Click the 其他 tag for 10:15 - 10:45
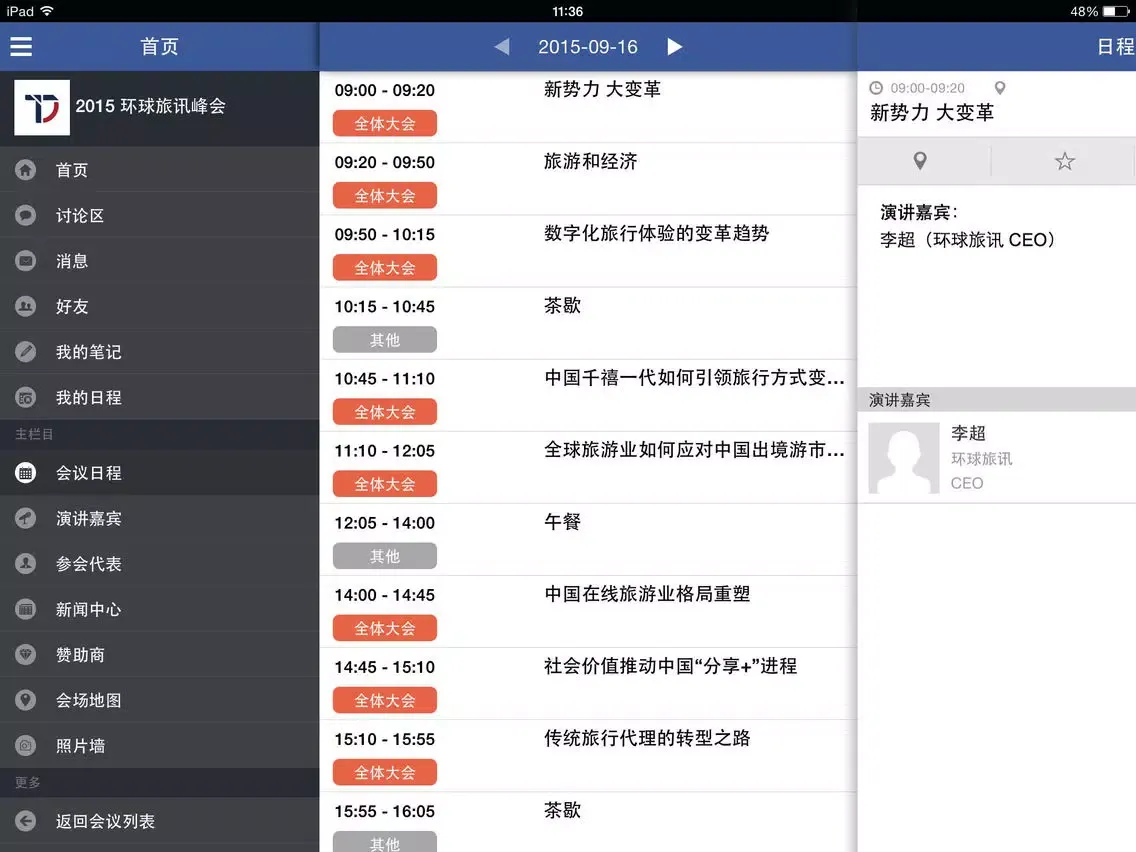The image size is (1136, 852). pyautogui.click(x=385, y=340)
